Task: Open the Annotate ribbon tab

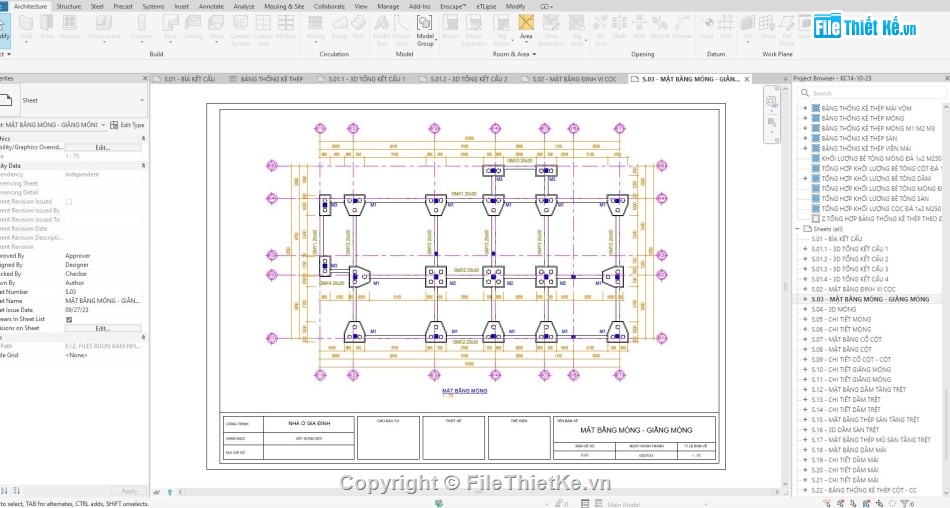Action: coord(211,6)
